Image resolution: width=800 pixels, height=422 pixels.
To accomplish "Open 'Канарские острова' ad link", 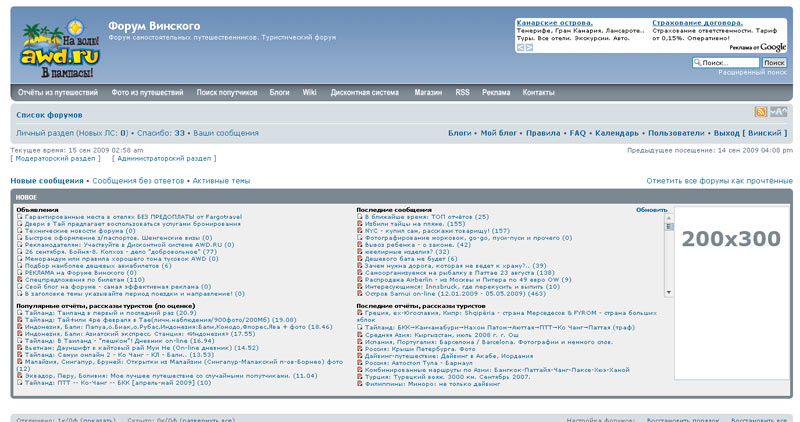I will (x=555, y=23).
